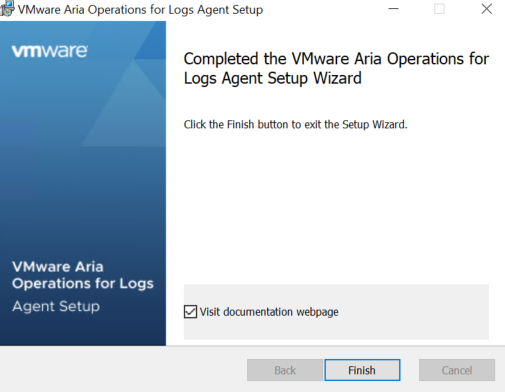Viewport: 505px width, 392px height.
Task: Click the 'VMware Aria Operations for Logs' banner text
Action: coord(83,275)
